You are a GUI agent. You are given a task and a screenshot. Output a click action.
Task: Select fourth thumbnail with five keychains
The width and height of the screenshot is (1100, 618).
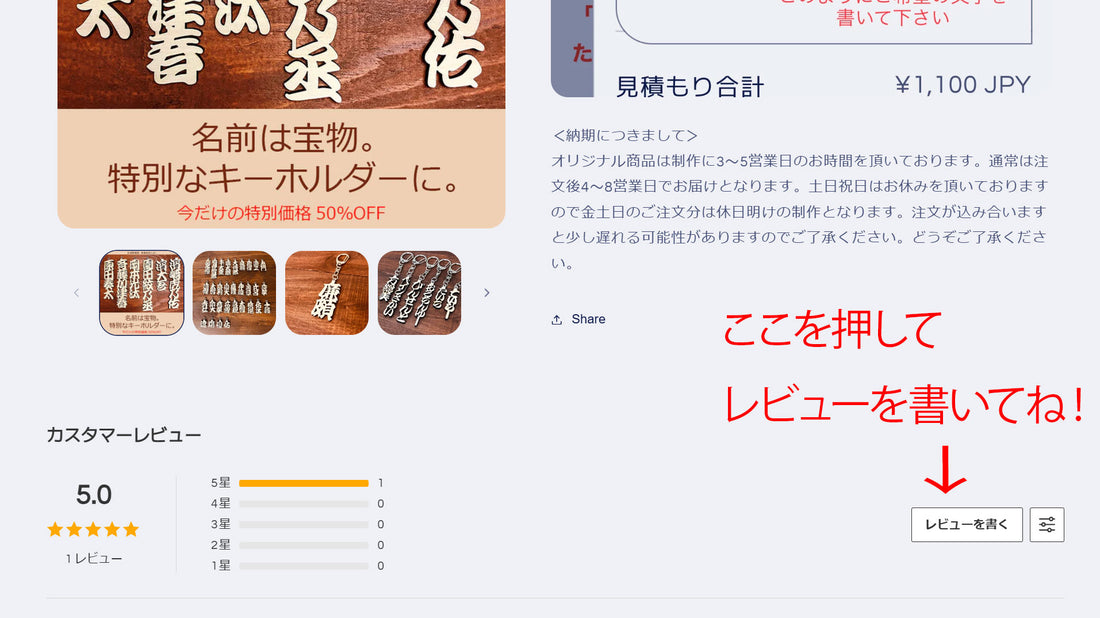[420, 293]
